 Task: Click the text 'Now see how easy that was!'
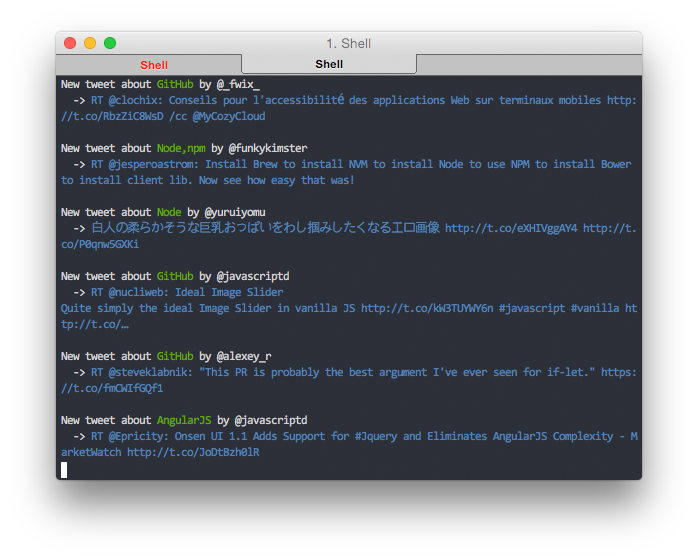(276, 180)
